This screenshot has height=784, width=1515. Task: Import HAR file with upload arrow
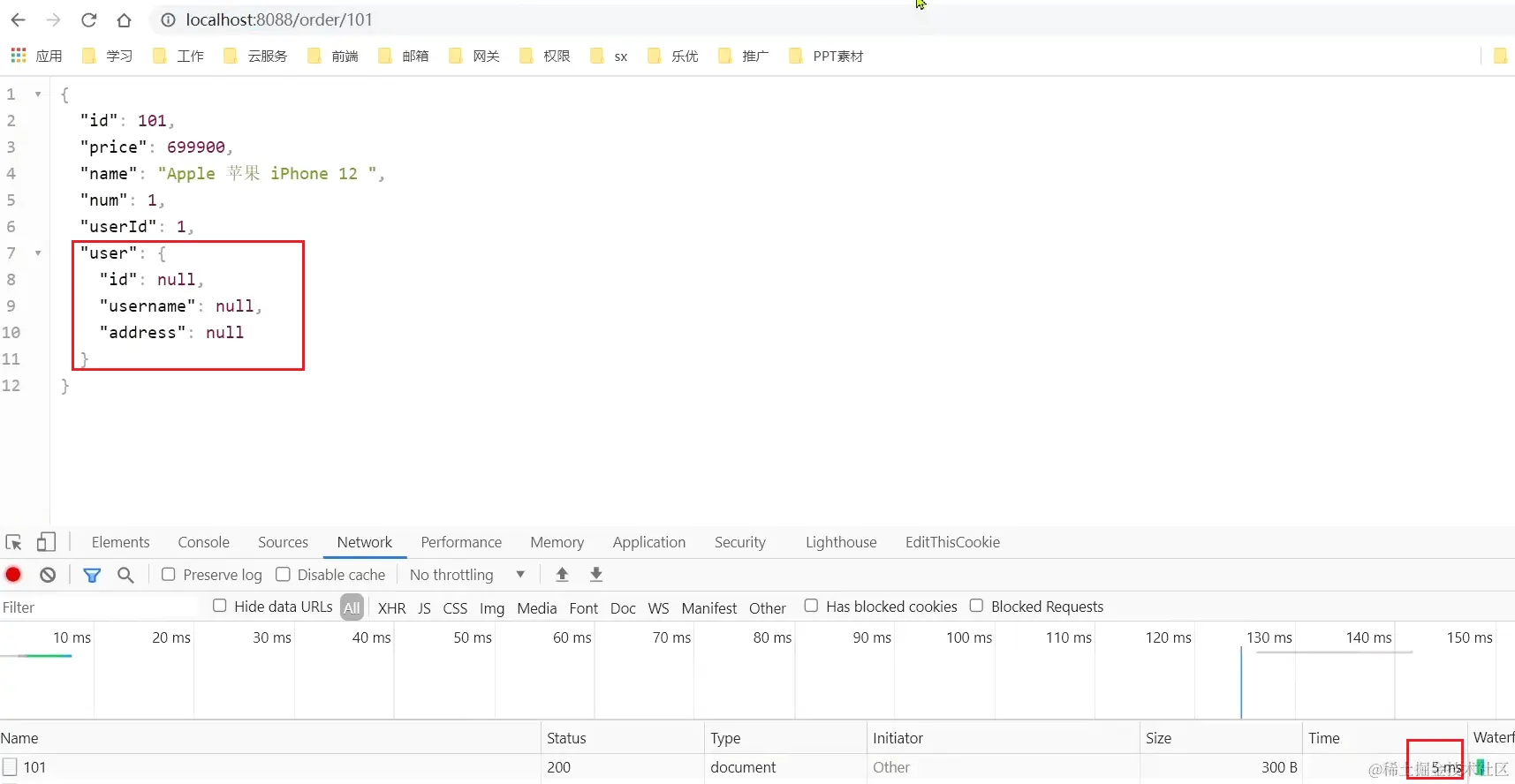pos(562,575)
